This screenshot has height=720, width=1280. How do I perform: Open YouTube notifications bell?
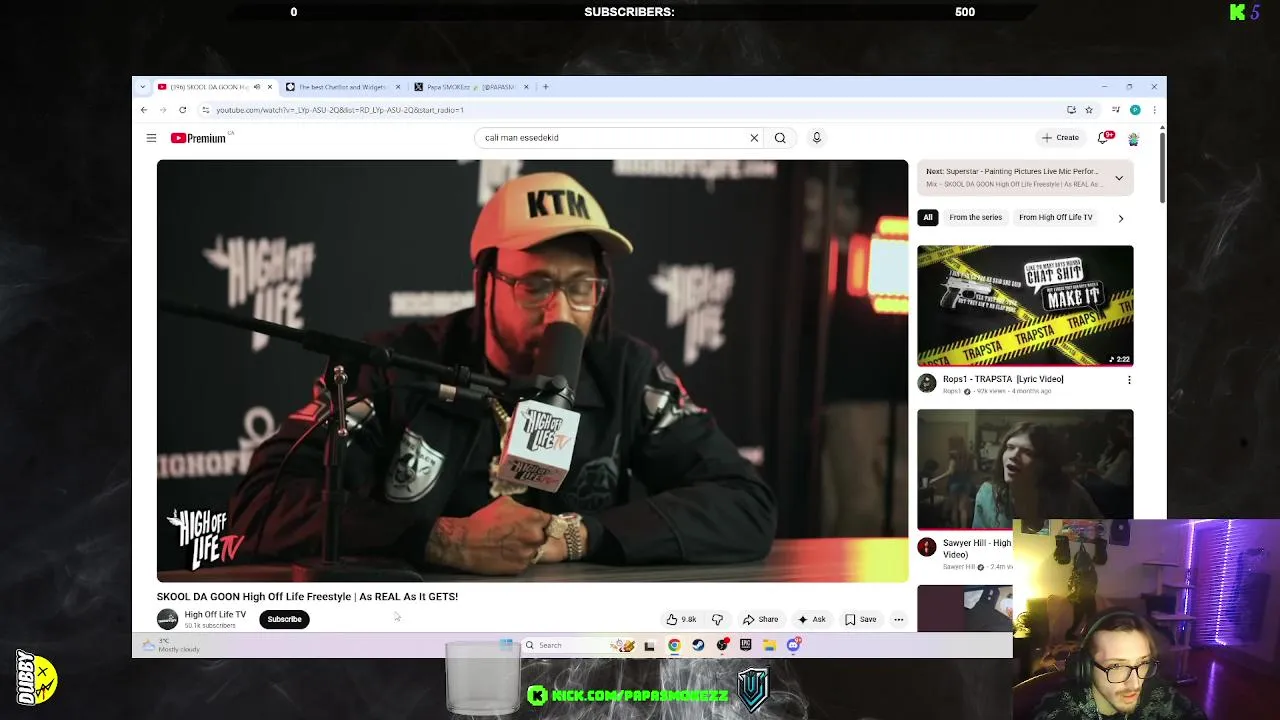click(x=1104, y=138)
